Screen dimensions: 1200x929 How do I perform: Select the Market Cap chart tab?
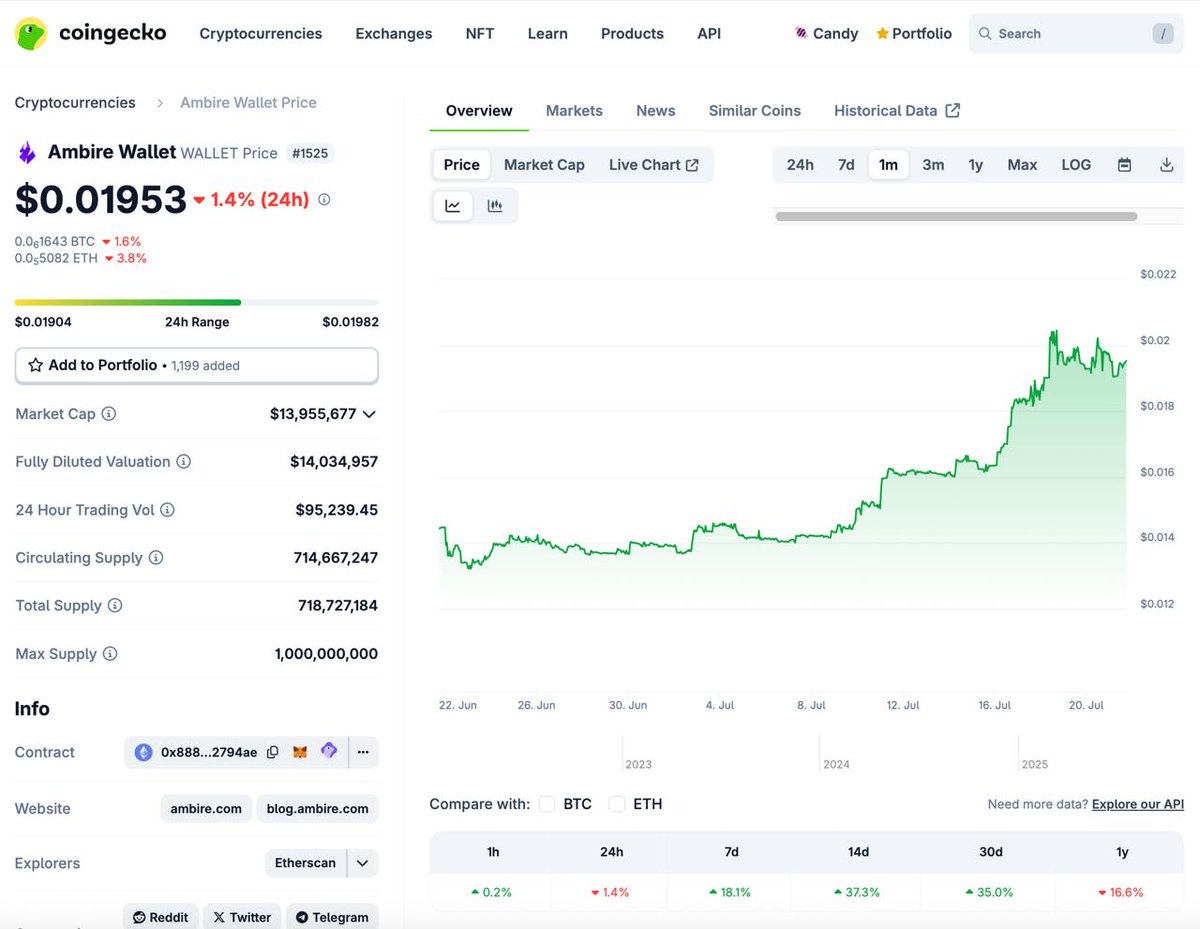coord(544,165)
